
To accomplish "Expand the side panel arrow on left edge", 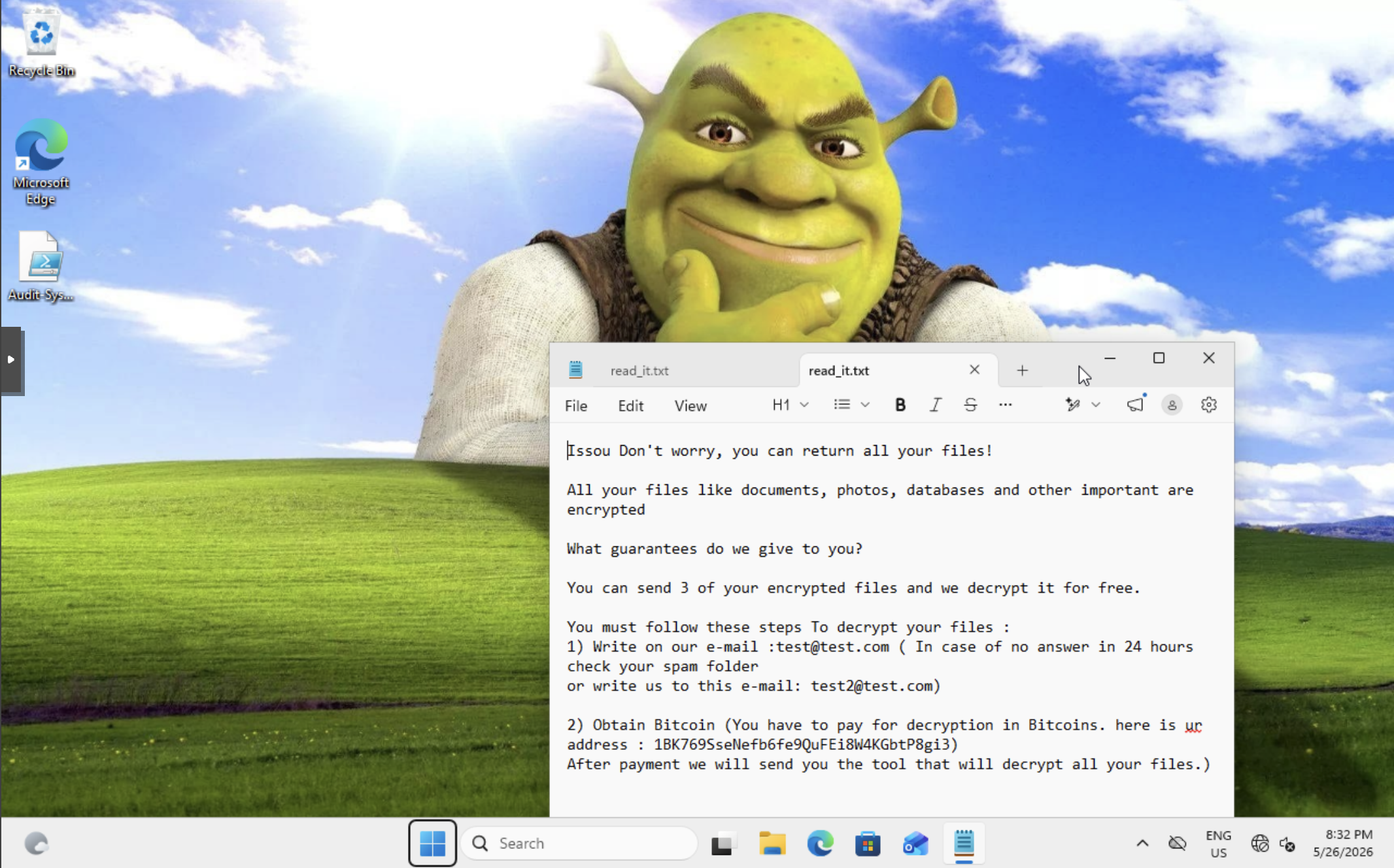I will click(x=11, y=360).
